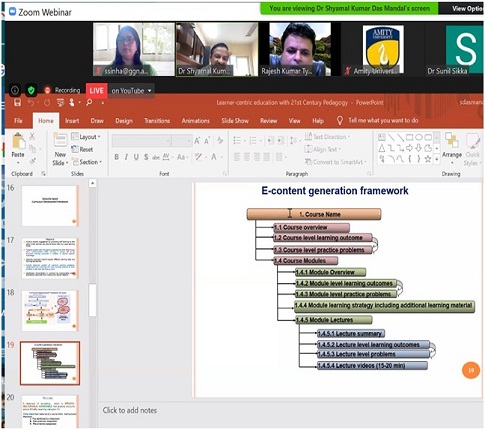Click the Arrange shapes icon
Image resolution: width=485 pixels, height=430 pixels.
(x=452, y=140)
